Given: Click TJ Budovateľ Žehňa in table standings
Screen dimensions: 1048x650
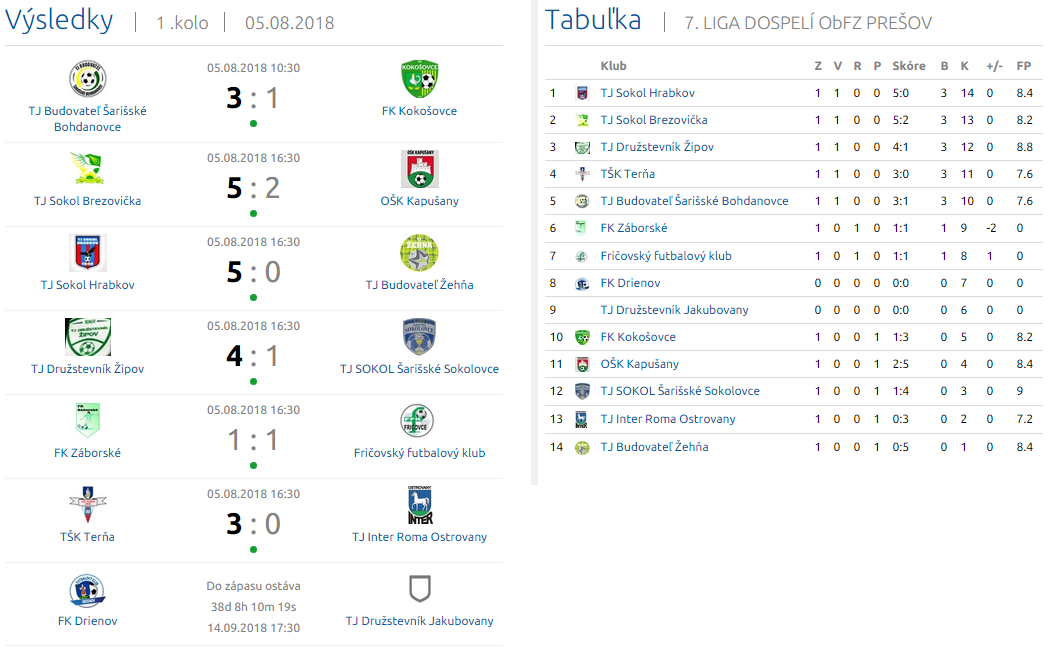Looking at the screenshot, I should pos(654,447).
